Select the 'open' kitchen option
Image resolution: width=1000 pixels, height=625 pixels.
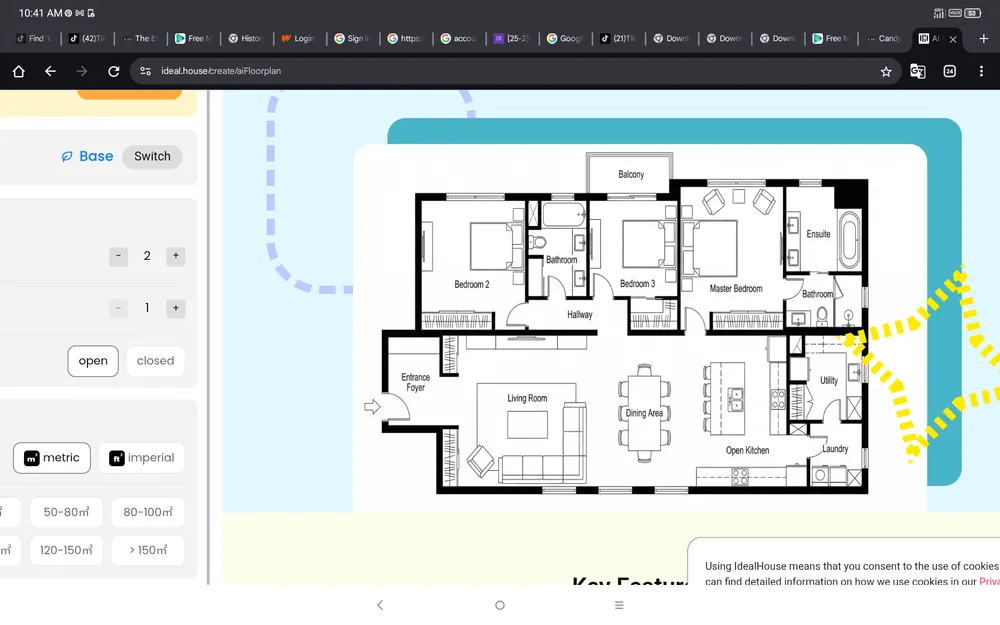point(93,361)
